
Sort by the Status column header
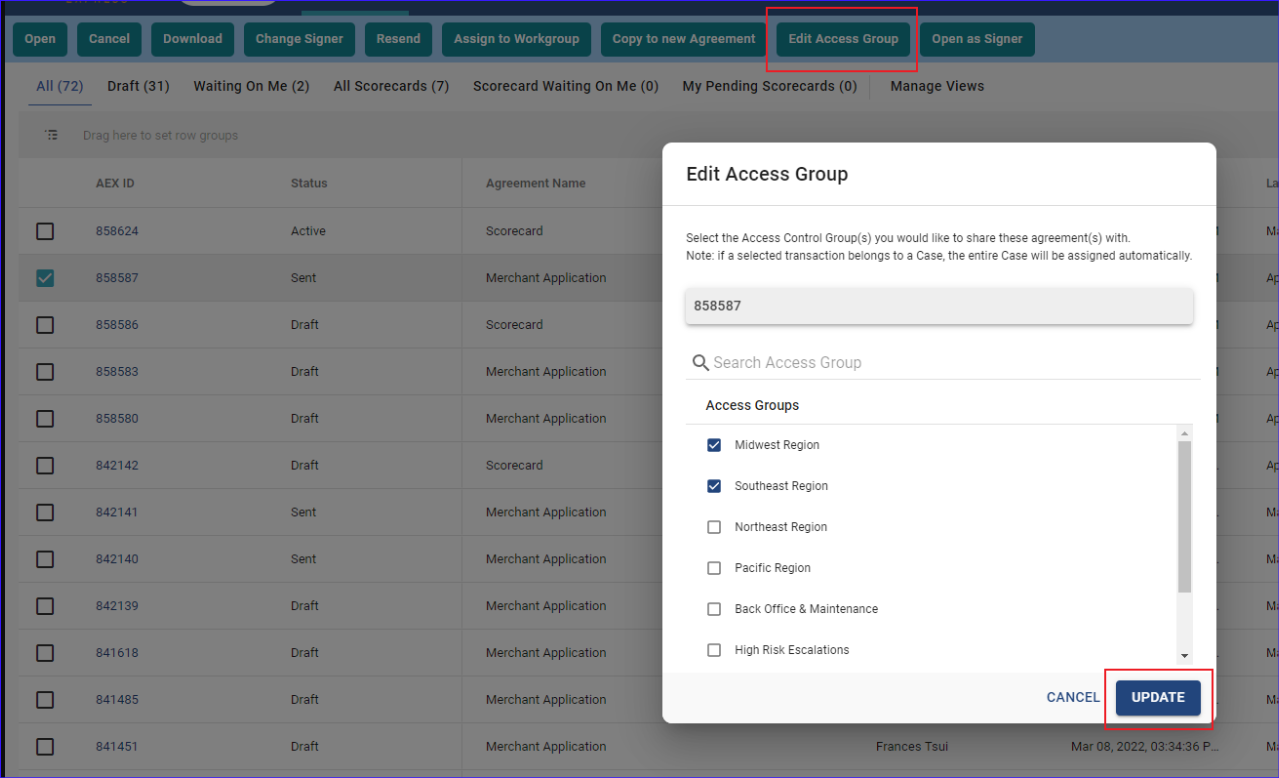click(x=309, y=183)
